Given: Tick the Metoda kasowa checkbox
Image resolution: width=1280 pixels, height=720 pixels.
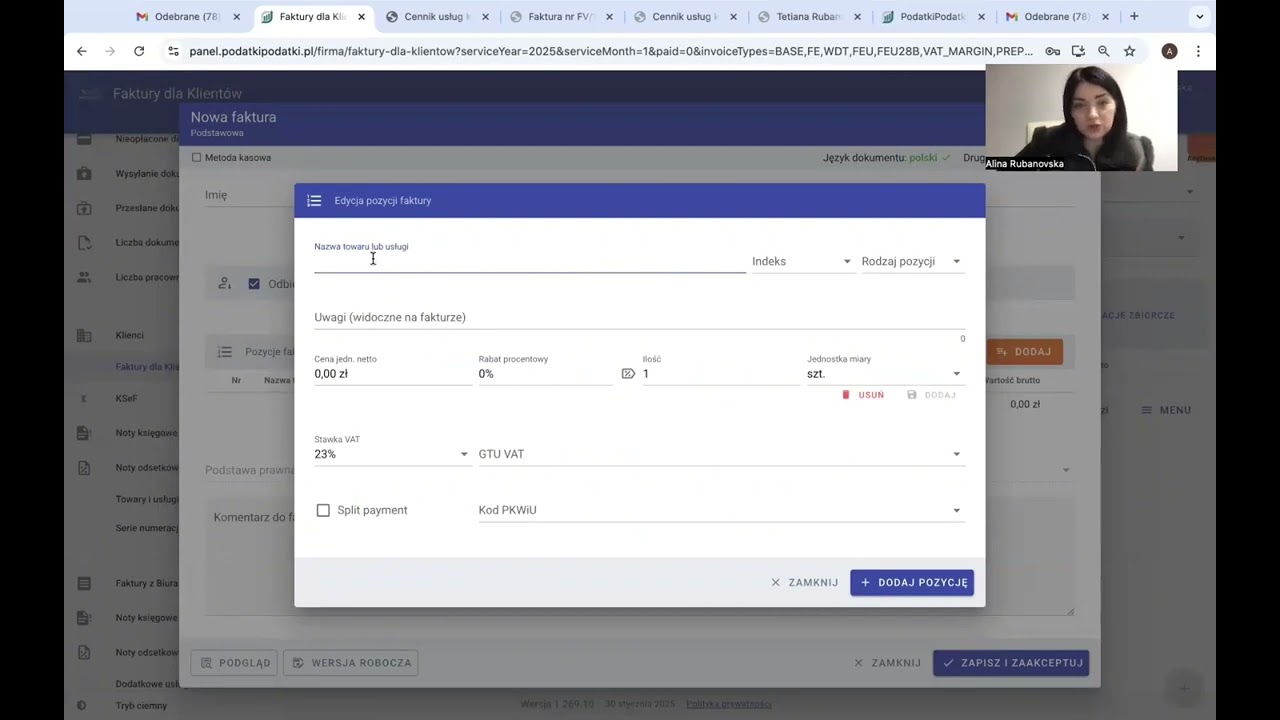Looking at the screenshot, I should click(x=196, y=157).
